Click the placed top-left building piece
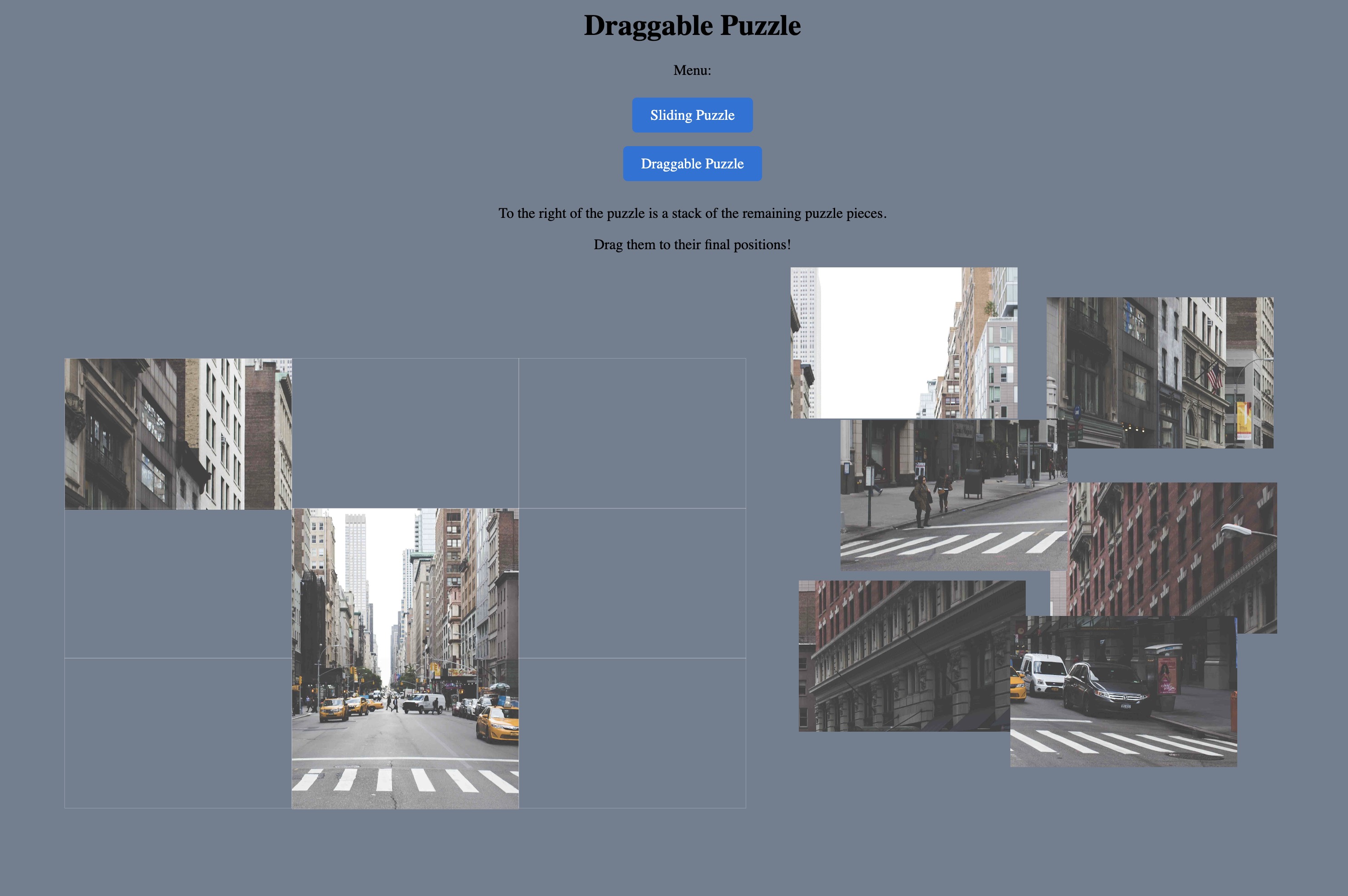The image size is (1348, 896). pos(178,434)
